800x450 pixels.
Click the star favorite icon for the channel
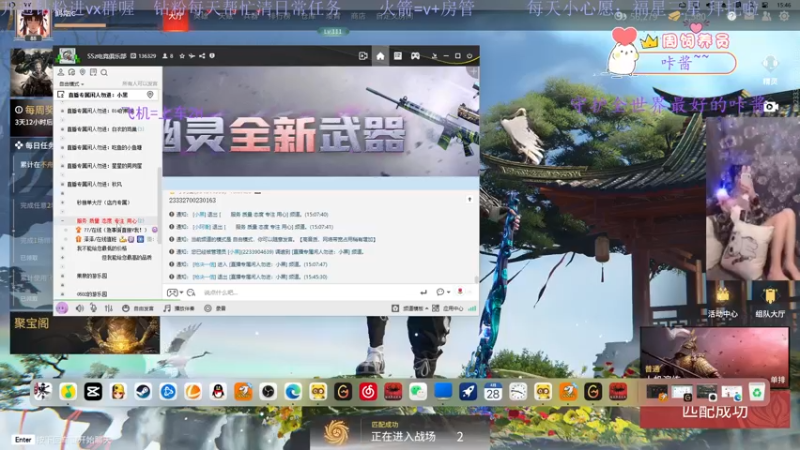tap(182, 56)
